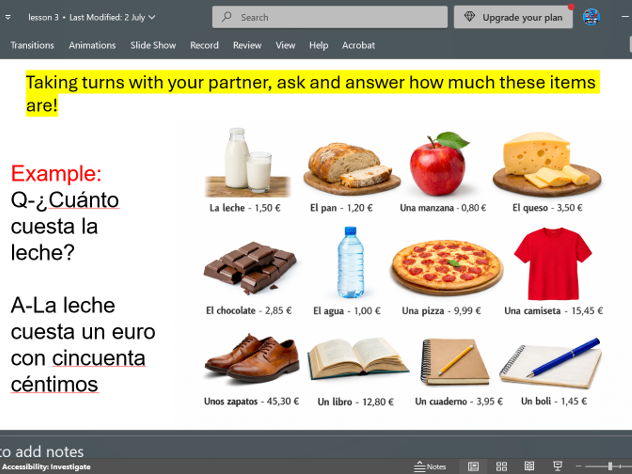Switch to Reading View icon
The image size is (632, 474).
point(529,467)
